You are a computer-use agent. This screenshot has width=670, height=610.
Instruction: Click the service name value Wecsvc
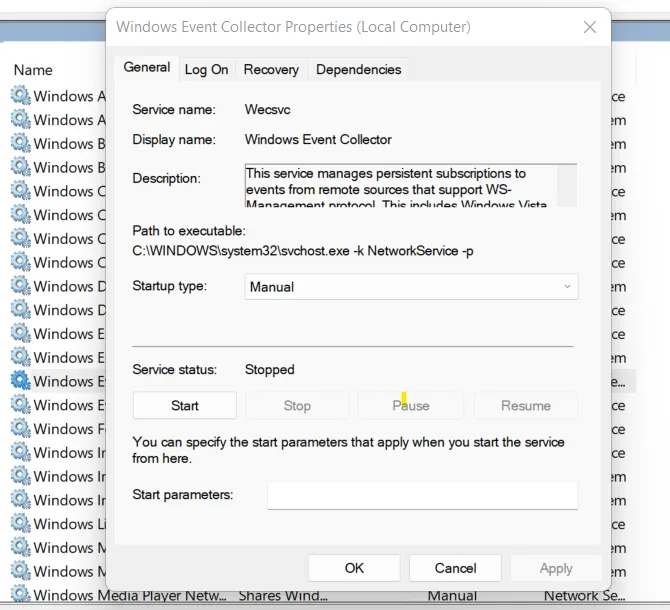pos(267,109)
